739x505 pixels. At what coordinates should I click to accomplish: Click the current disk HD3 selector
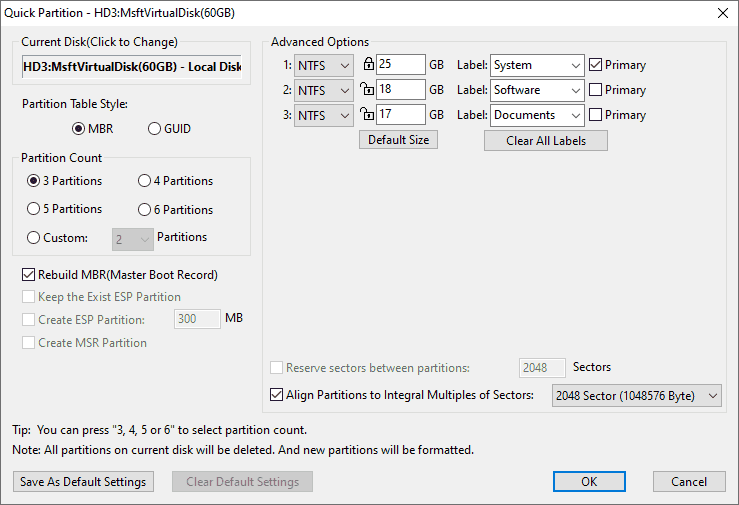click(132, 67)
